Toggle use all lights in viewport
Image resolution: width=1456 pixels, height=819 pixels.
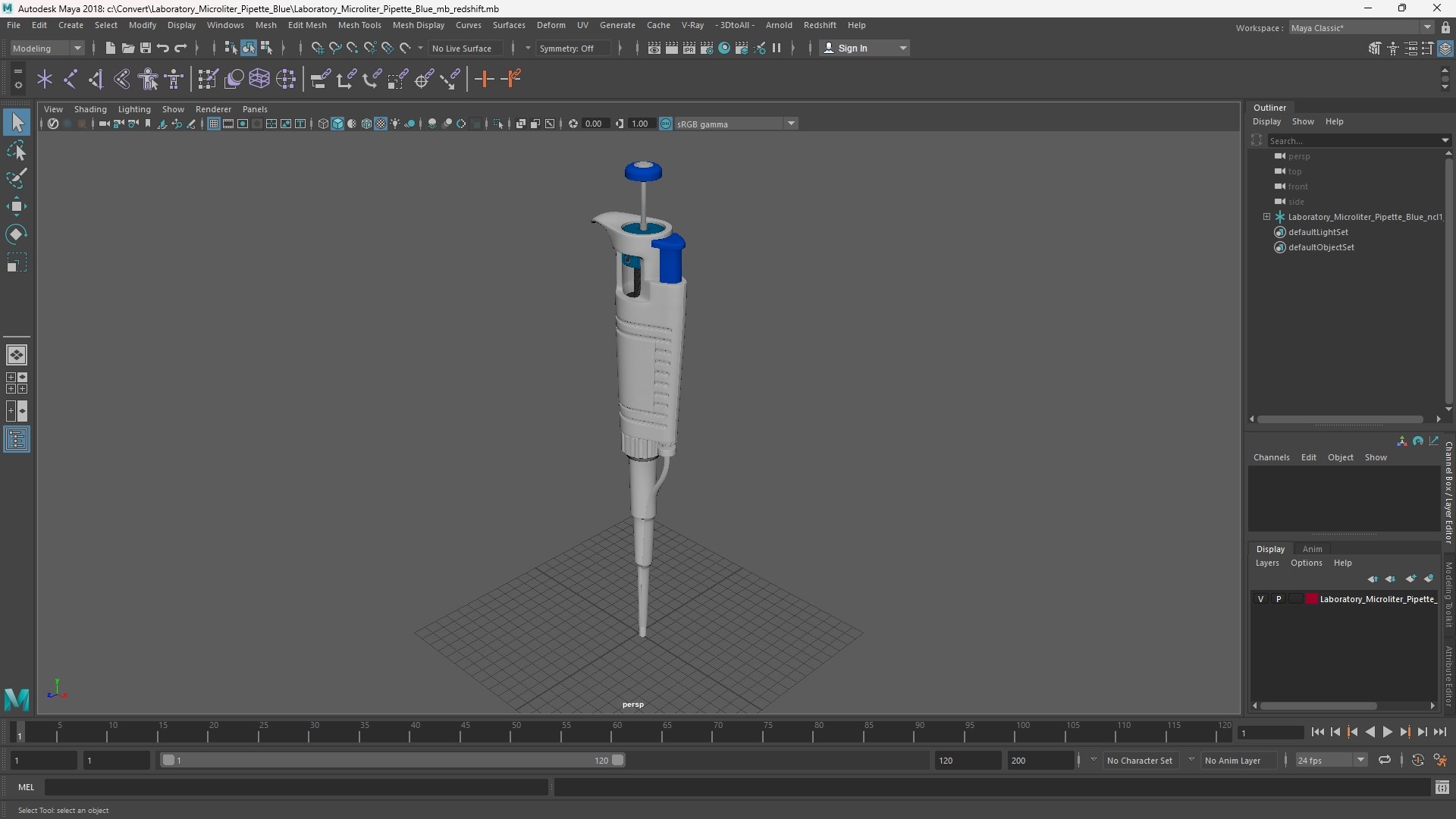point(395,124)
